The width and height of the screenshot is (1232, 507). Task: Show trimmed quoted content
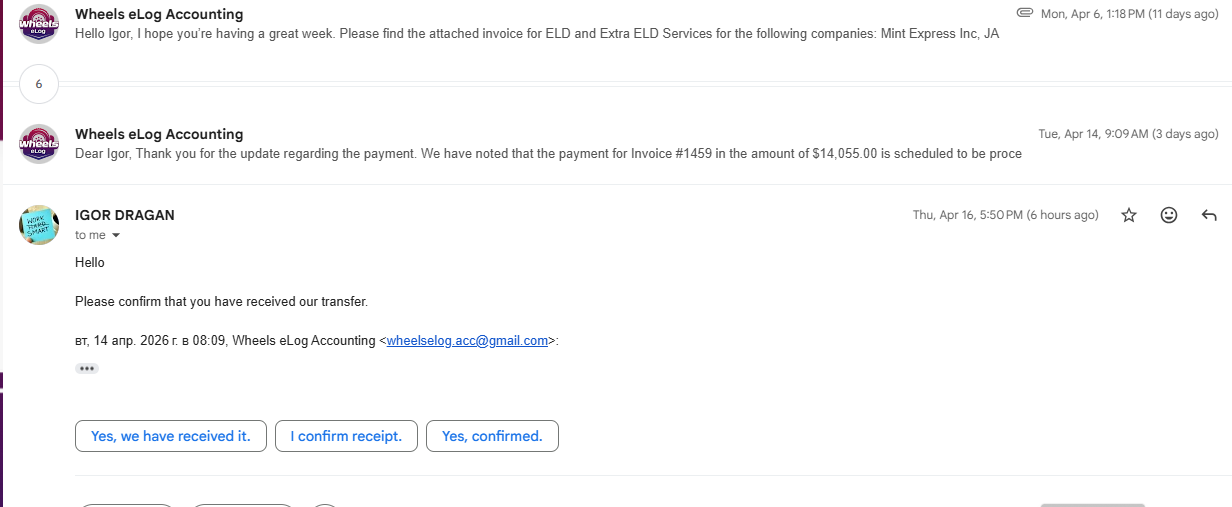tap(87, 369)
